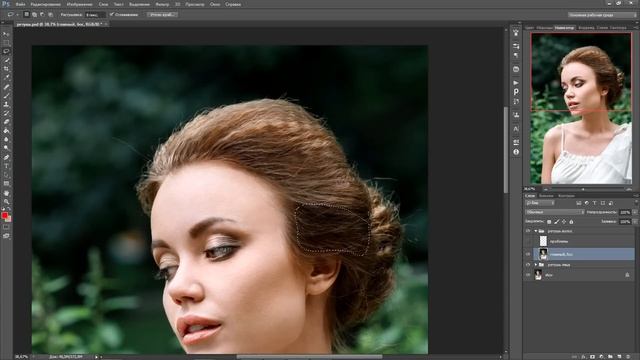Image resolution: width=640 pixels, height=360 pixels.
Task: Toggle lock image pixels brush icon
Action: tap(557, 222)
